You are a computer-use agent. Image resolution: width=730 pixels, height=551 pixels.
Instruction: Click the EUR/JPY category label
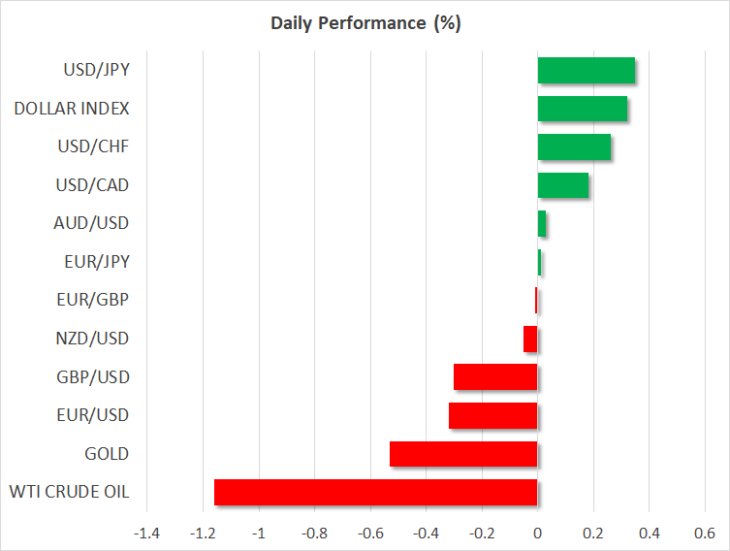click(97, 262)
